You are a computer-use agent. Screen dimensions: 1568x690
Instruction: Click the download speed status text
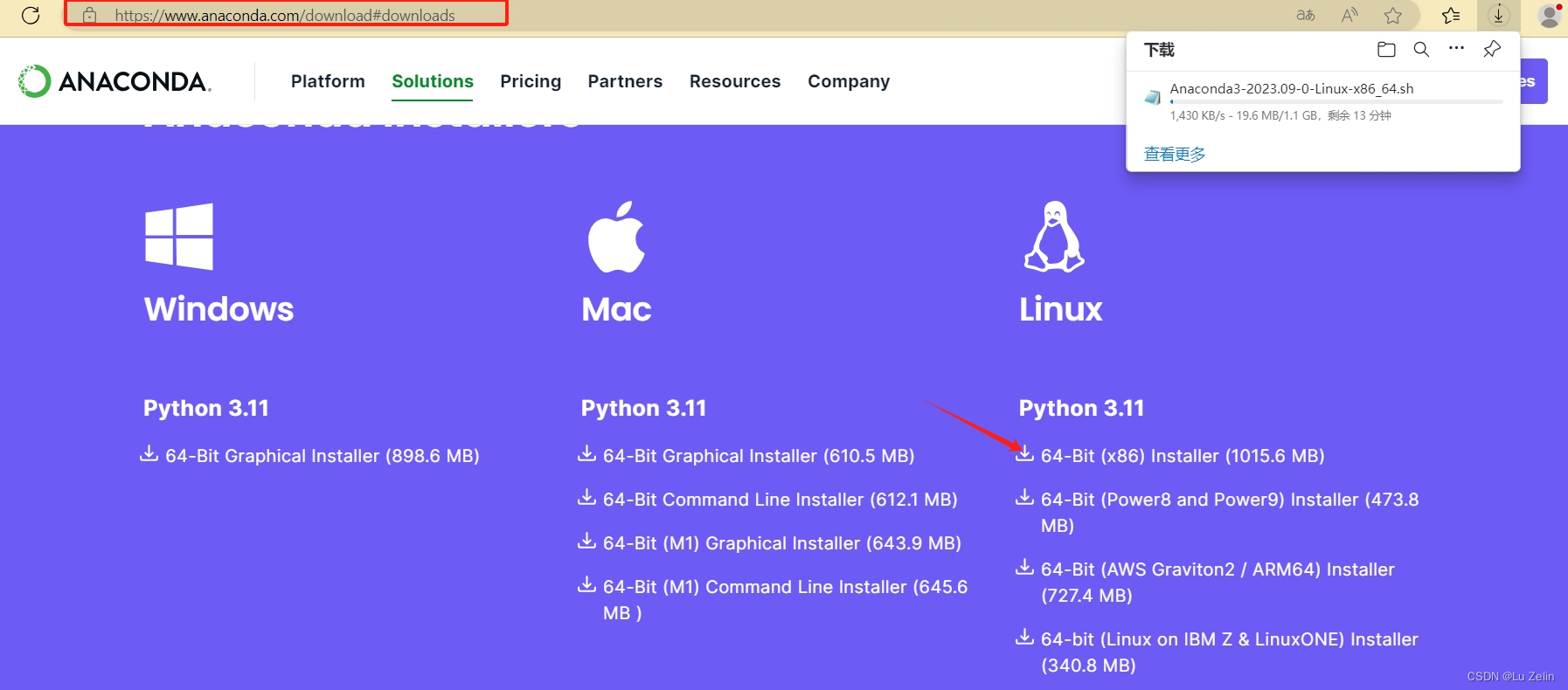pos(1280,115)
